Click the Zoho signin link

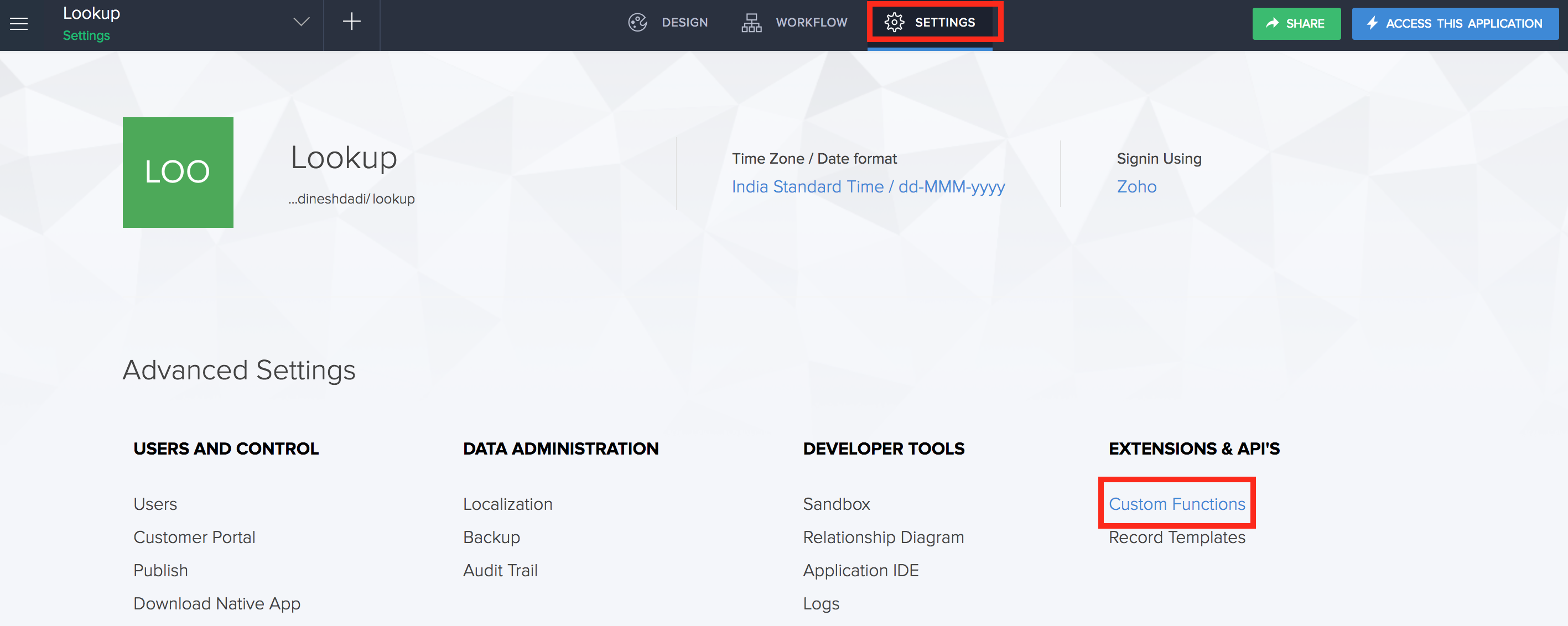click(x=1136, y=187)
